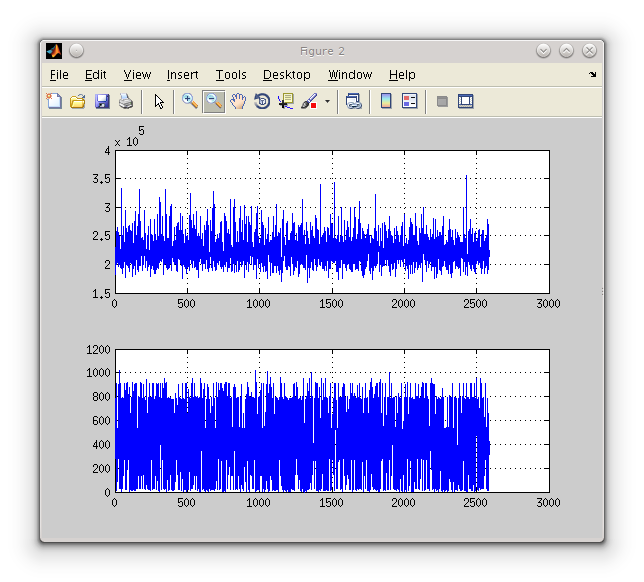The image size is (644, 582).
Task: Print the figure using the printer icon
Action: [x=126, y=101]
